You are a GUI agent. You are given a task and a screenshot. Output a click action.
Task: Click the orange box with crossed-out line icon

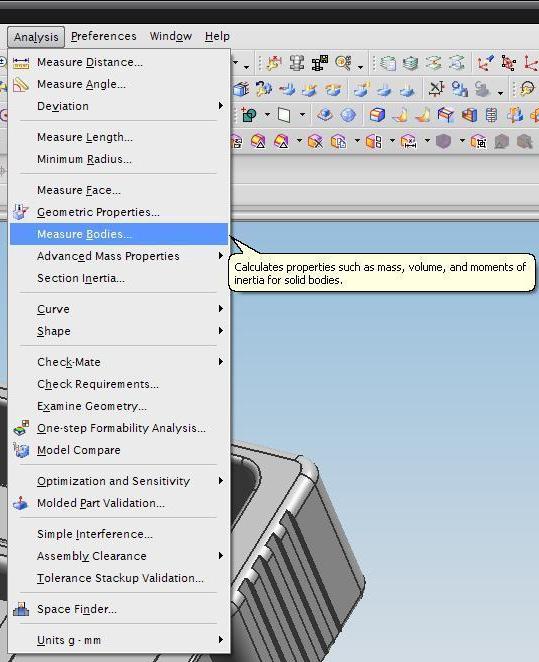(315, 141)
